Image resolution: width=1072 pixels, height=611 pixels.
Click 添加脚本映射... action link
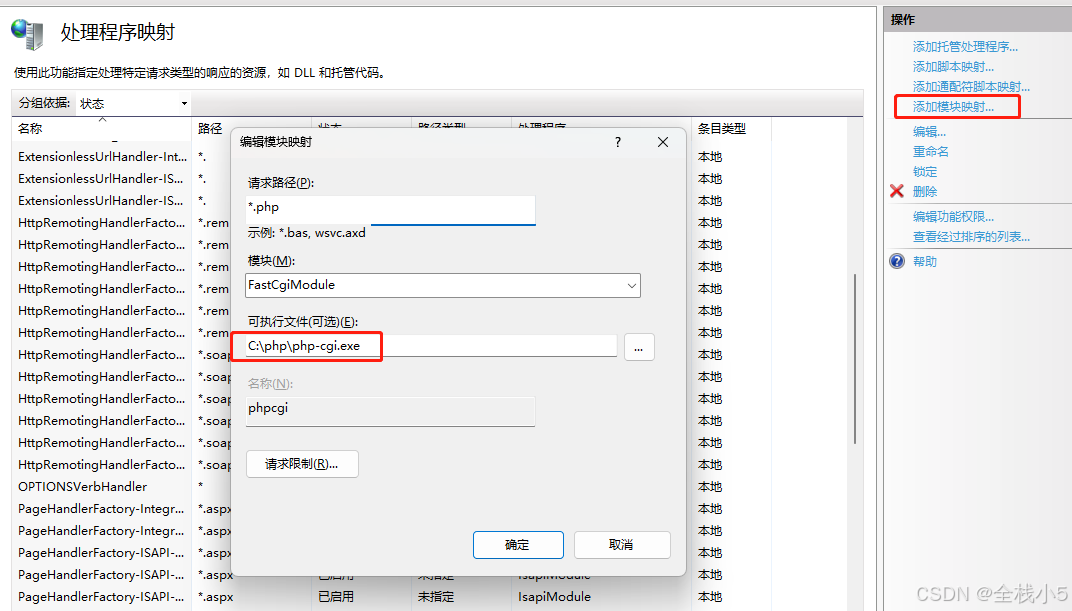(x=954, y=66)
